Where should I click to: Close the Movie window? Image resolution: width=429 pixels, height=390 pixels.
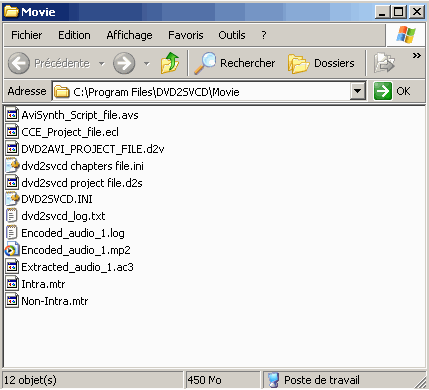pos(417,12)
